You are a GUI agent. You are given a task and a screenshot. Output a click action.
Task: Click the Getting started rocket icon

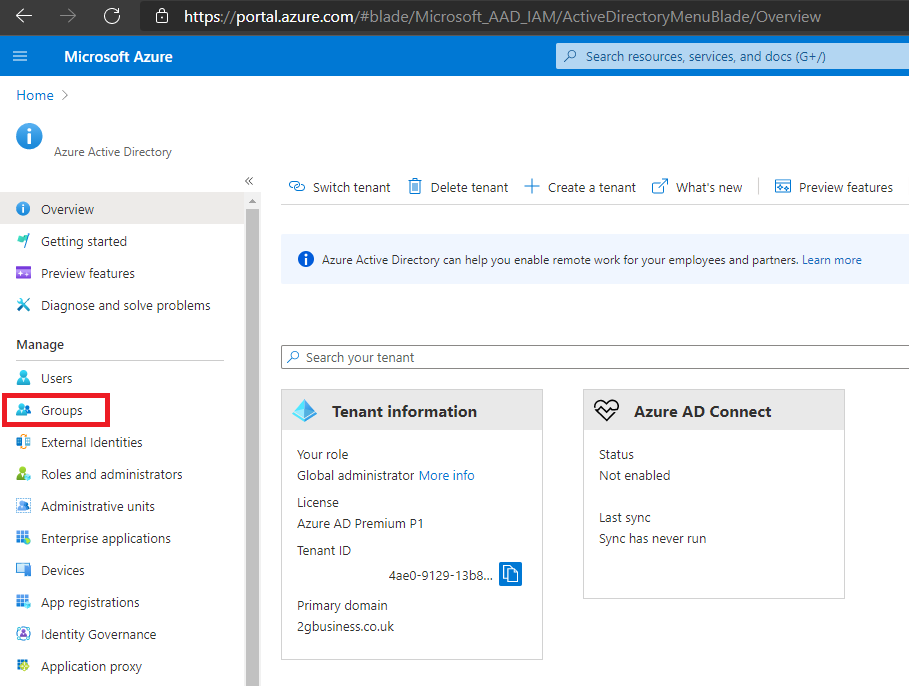23,240
